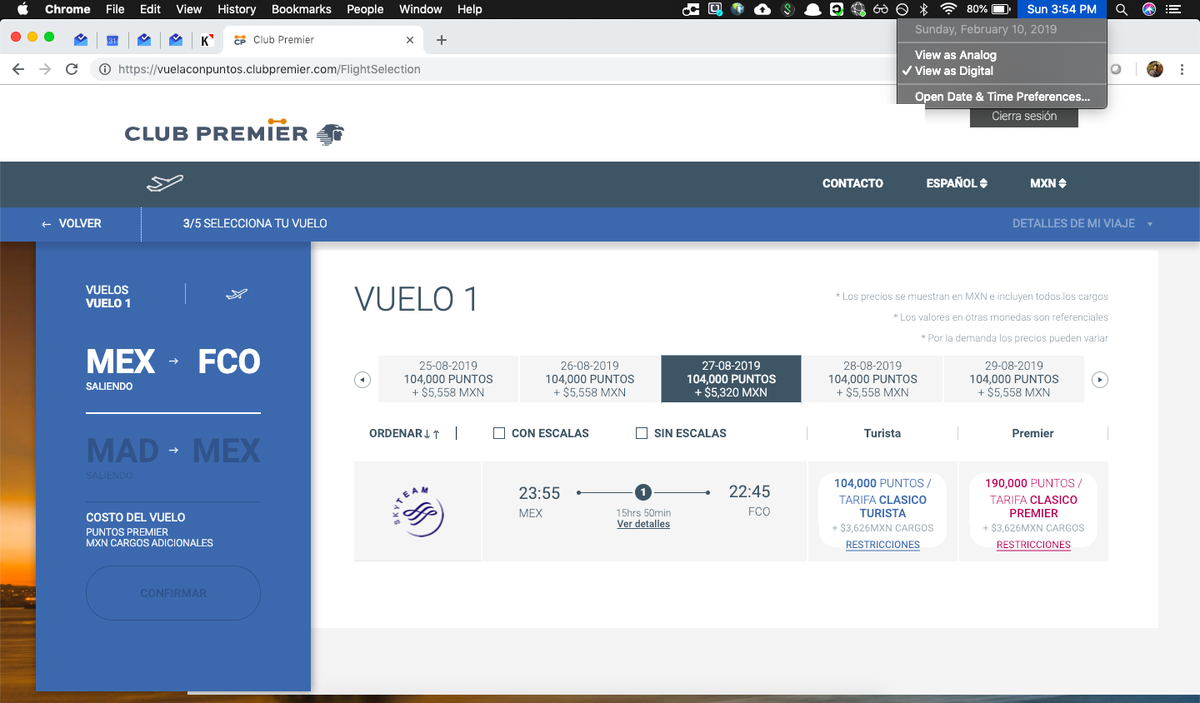Viewport: 1200px width, 703px height.
Task: Click the airplane icon beside VUELO 1
Action: [237, 294]
